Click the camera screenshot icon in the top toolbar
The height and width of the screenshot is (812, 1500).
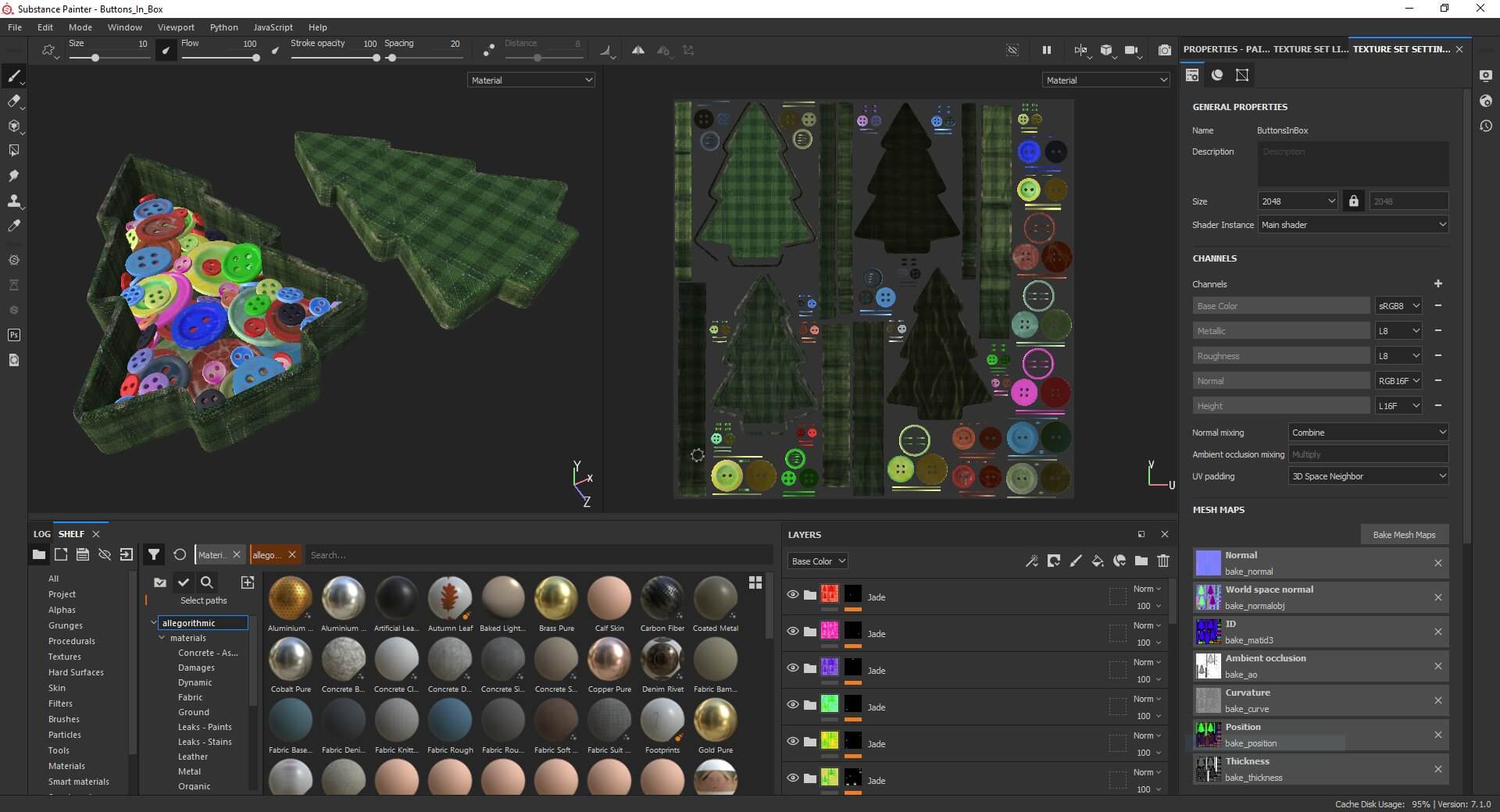click(x=1164, y=50)
